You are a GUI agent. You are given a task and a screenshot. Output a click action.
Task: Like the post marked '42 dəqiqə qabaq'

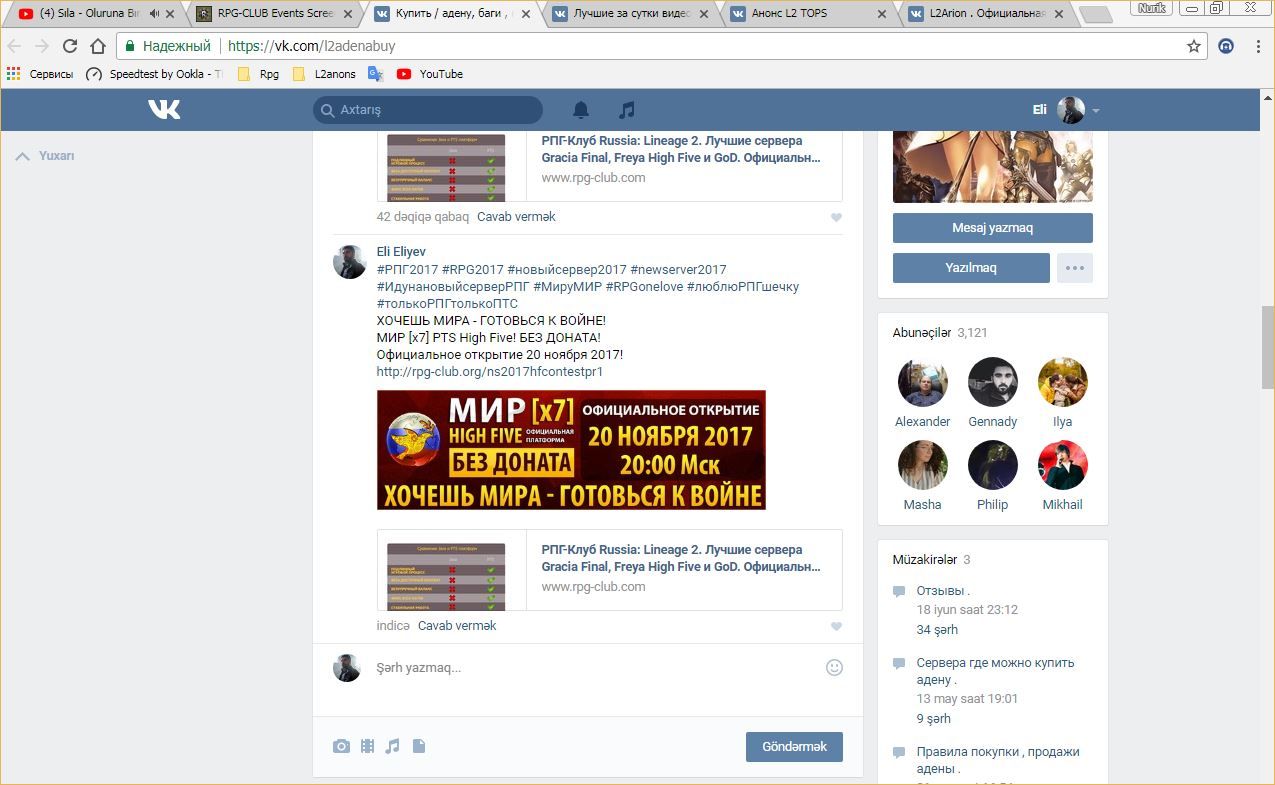point(836,217)
